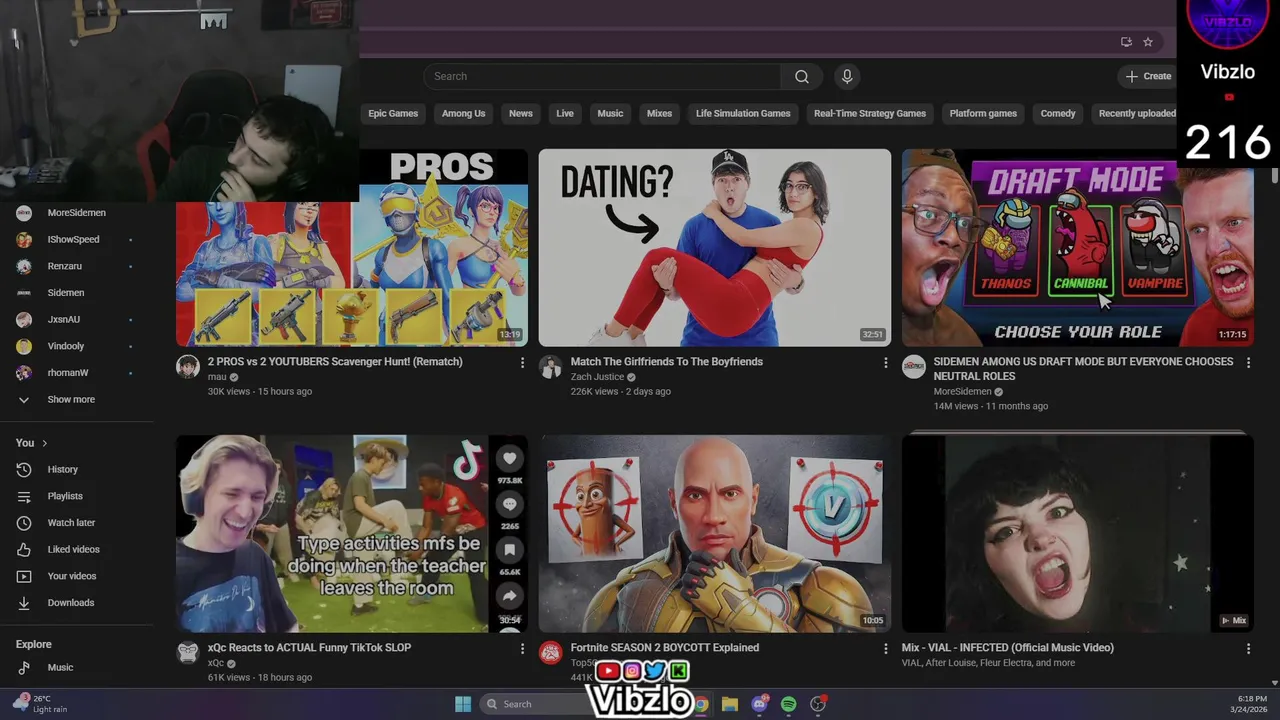Bookmark this page with the star icon

(x=1148, y=42)
